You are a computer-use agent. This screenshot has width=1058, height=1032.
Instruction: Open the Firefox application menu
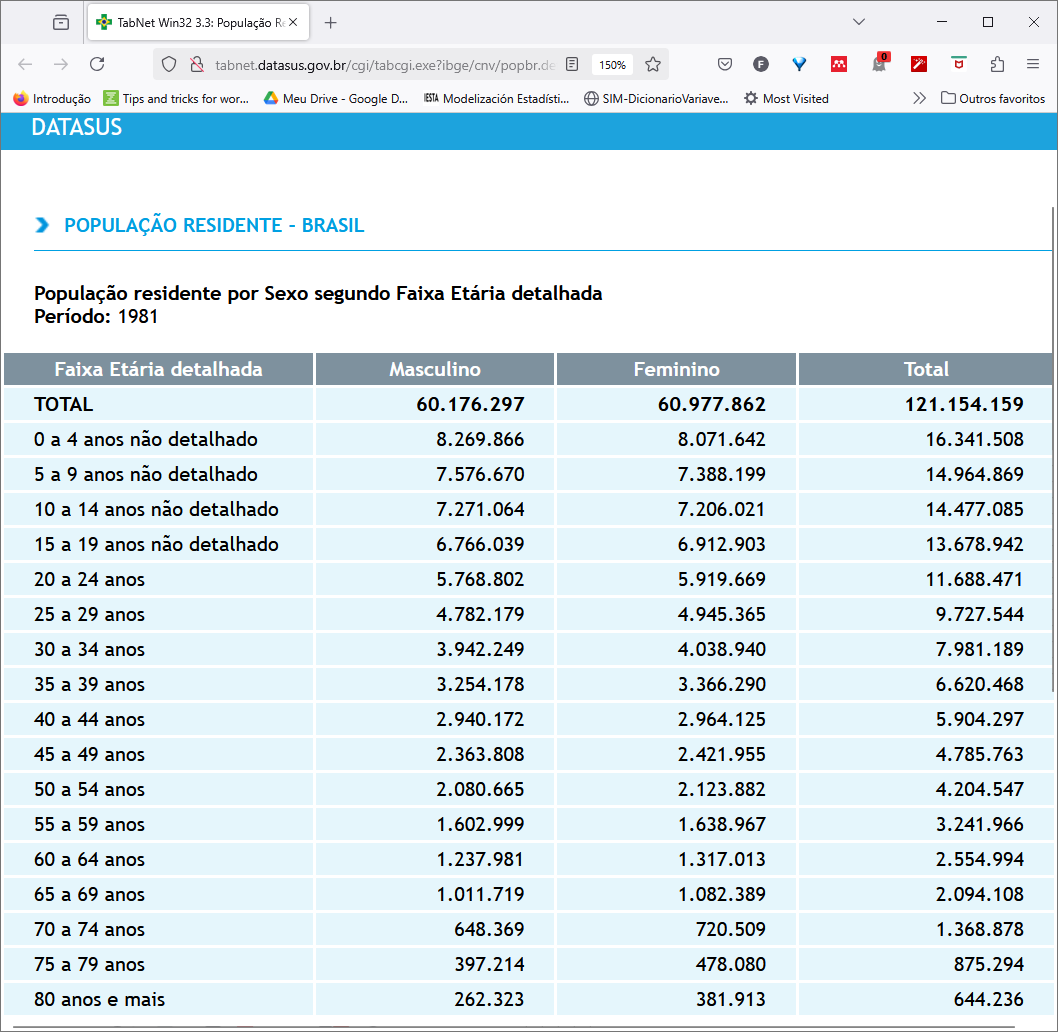(x=1033, y=64)
